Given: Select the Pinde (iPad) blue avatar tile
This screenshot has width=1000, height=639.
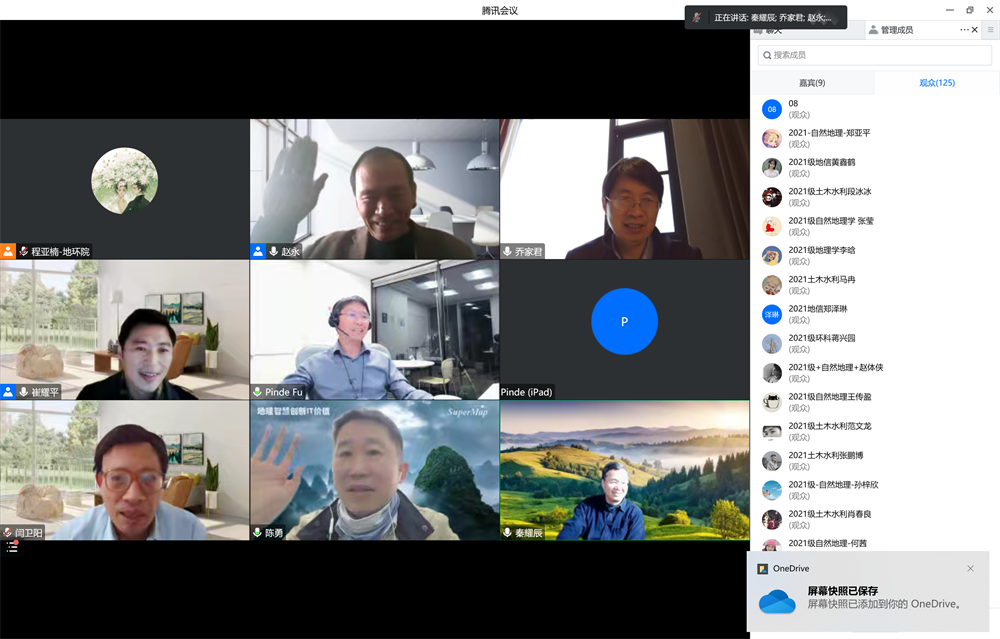Looking at the screenshot, I should tap(624, 322).
